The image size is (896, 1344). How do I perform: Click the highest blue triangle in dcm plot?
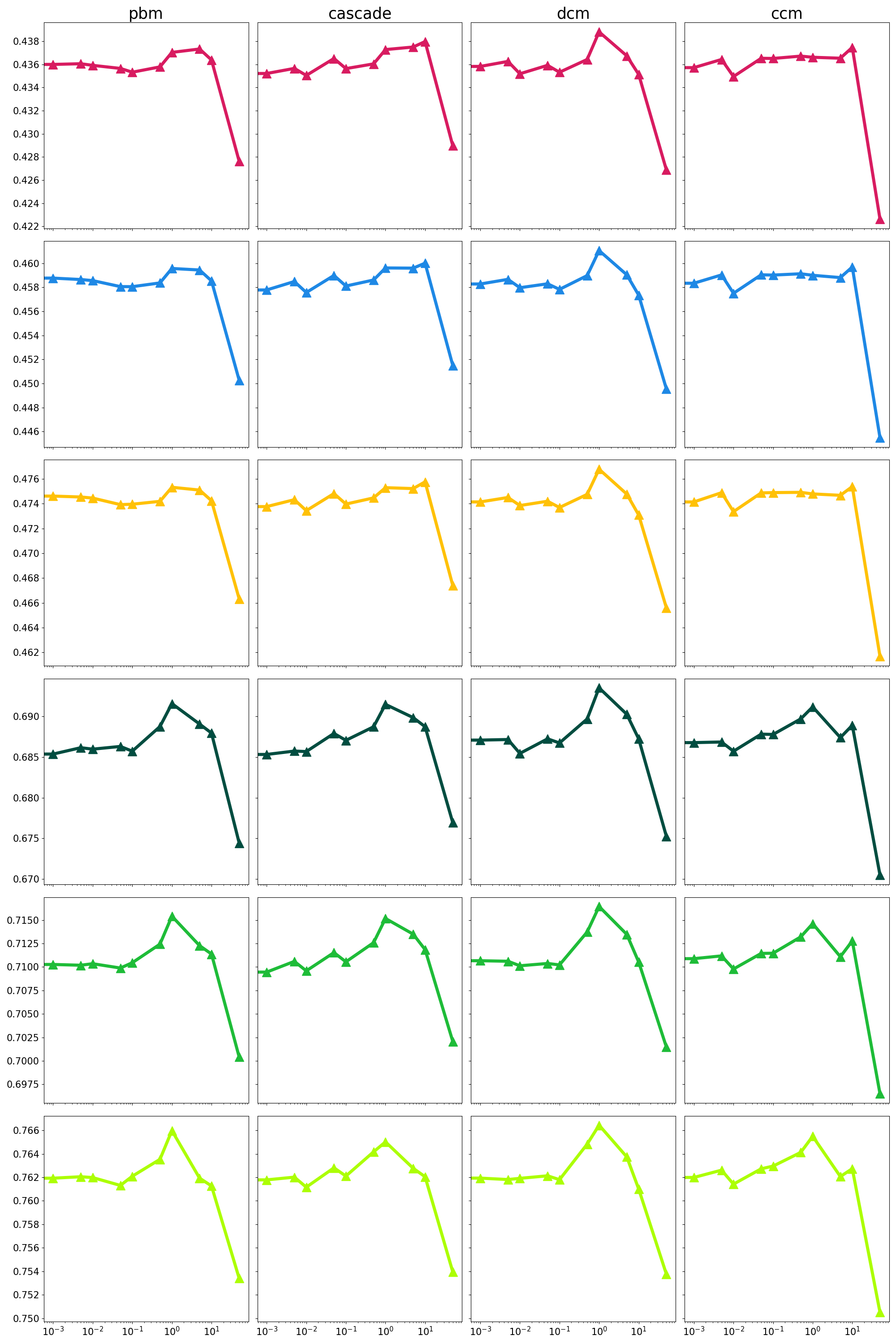pyautogui.click(x=599, y=251)
